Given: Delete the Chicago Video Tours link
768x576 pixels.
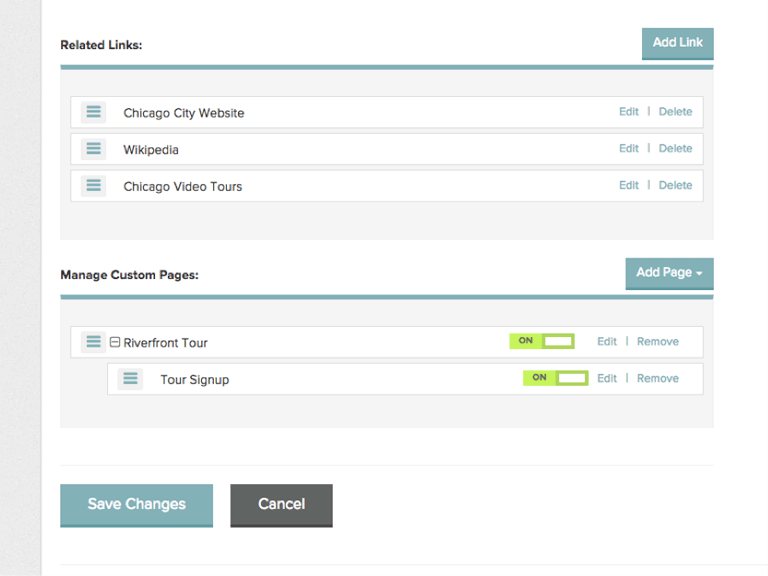Looking at the screenshot, I should pyautogui.click(x=675, y=185).
